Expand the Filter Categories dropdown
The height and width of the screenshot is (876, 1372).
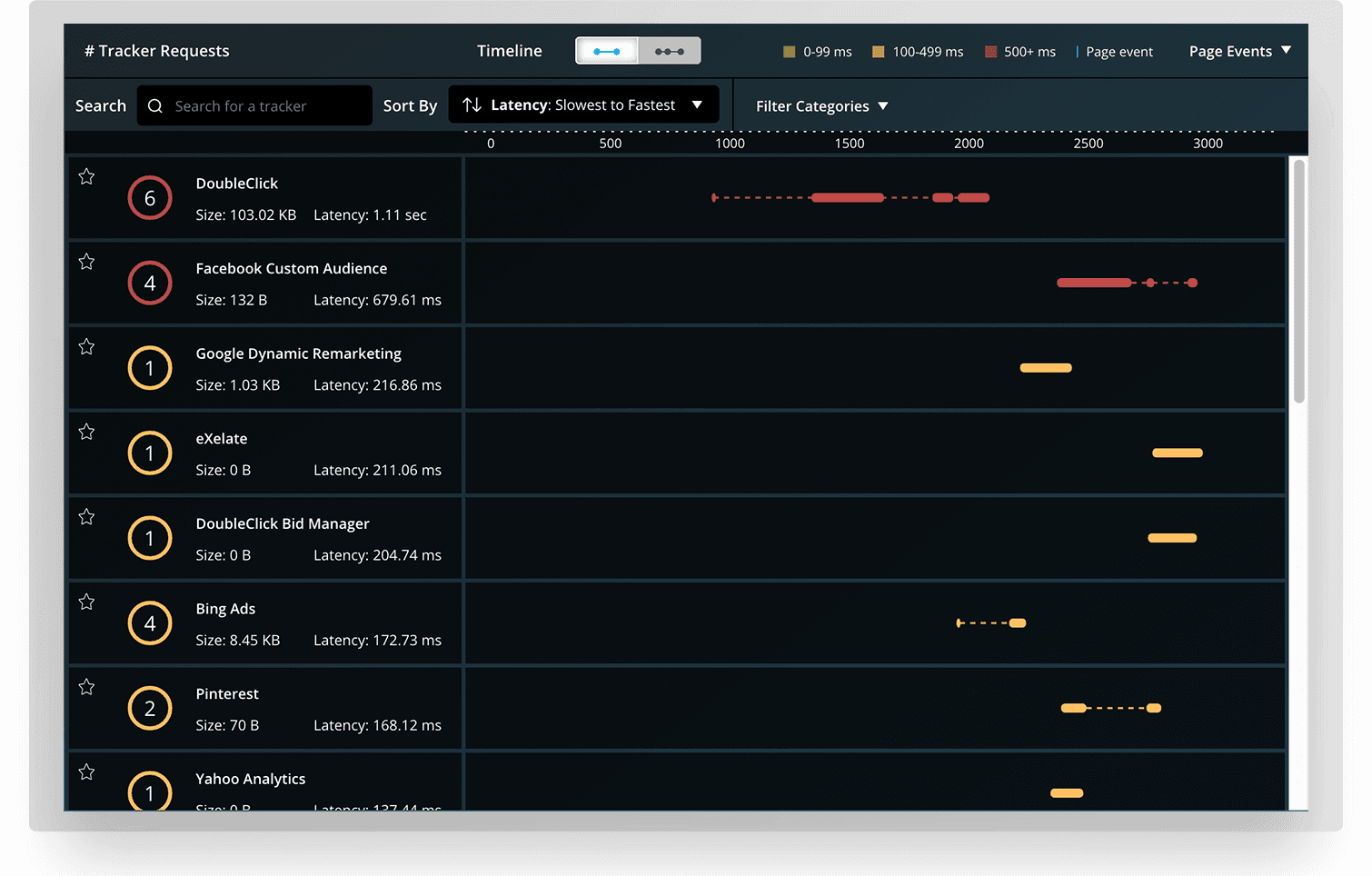point(820,105)
